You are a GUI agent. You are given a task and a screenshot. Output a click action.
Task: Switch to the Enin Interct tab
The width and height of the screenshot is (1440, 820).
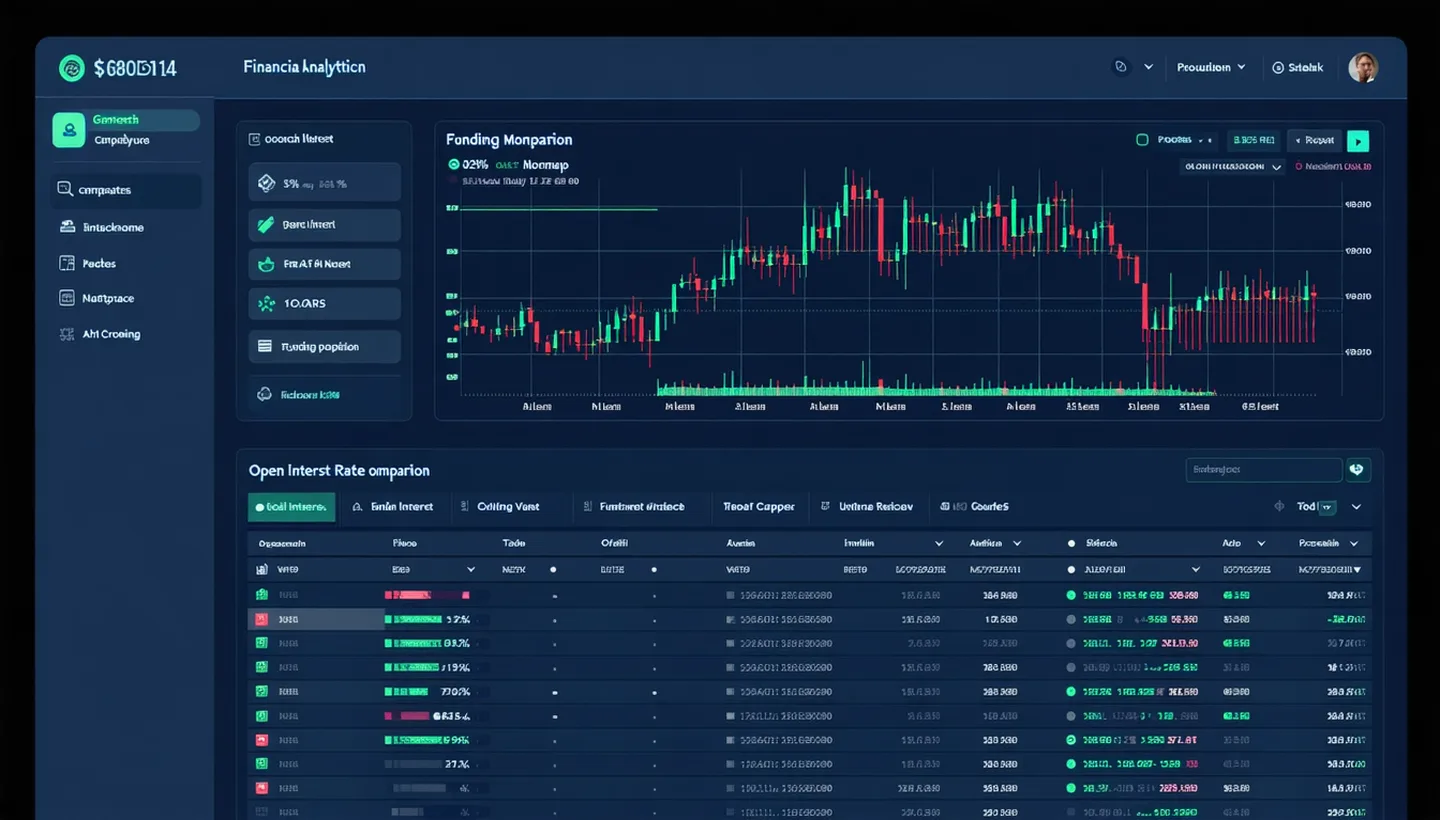394,507
